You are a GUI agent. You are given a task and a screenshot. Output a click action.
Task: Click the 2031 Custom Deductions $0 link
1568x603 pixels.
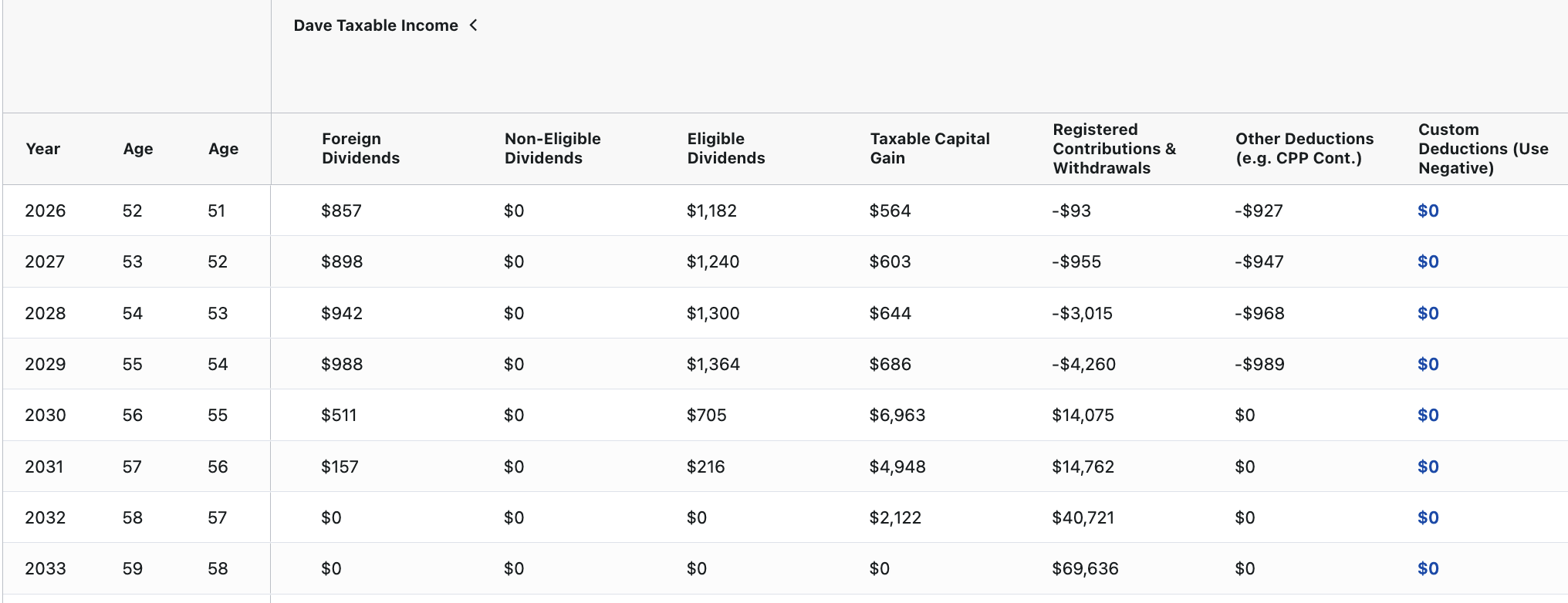coord(1428,467)
